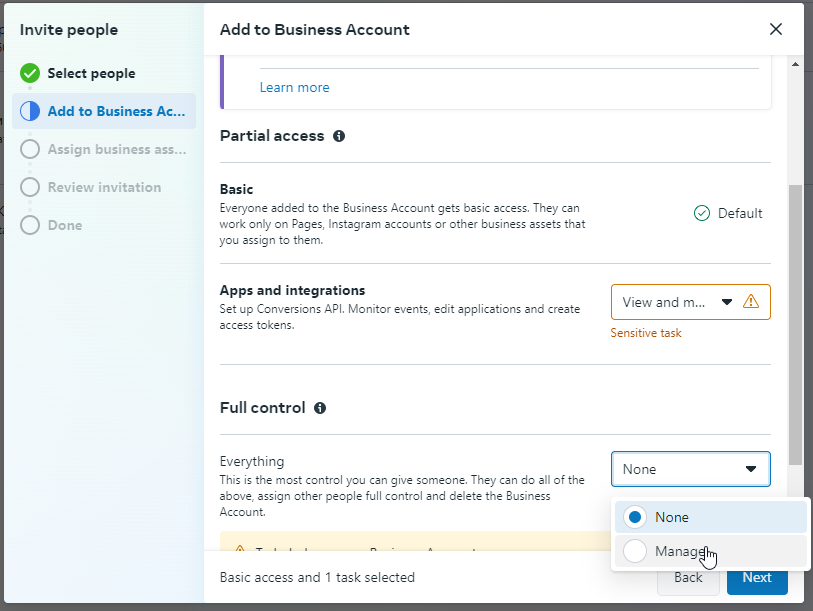The width and height of the screenshot is (813, 611).
Task: Click the green checkmark on Select people step
Action: [30, 73]
